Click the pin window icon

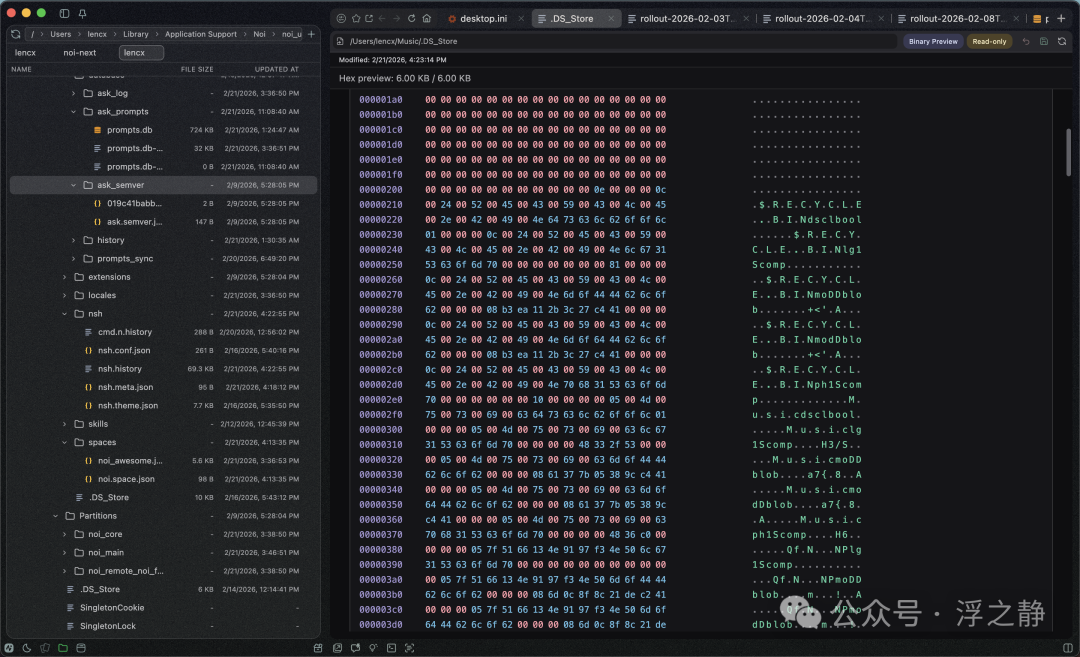(x=82, y=13)
